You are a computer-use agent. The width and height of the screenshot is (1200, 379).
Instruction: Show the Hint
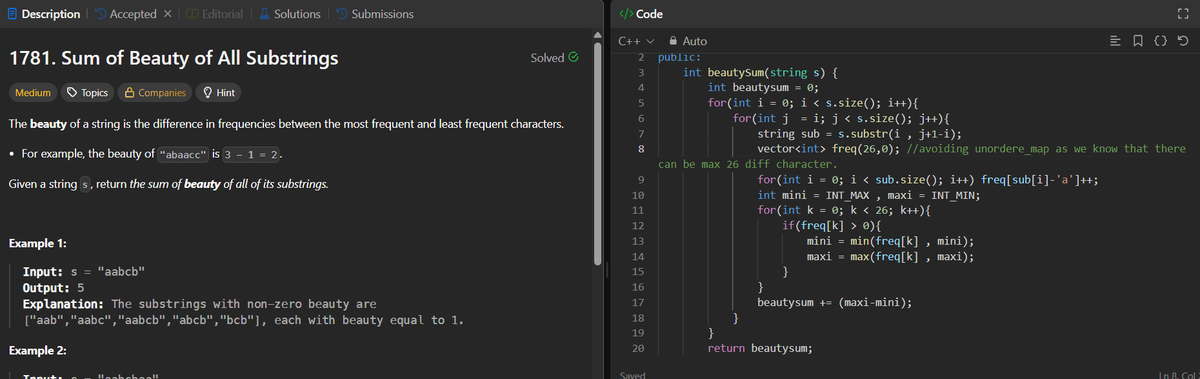pyautogui.click(x=219, y=93)
